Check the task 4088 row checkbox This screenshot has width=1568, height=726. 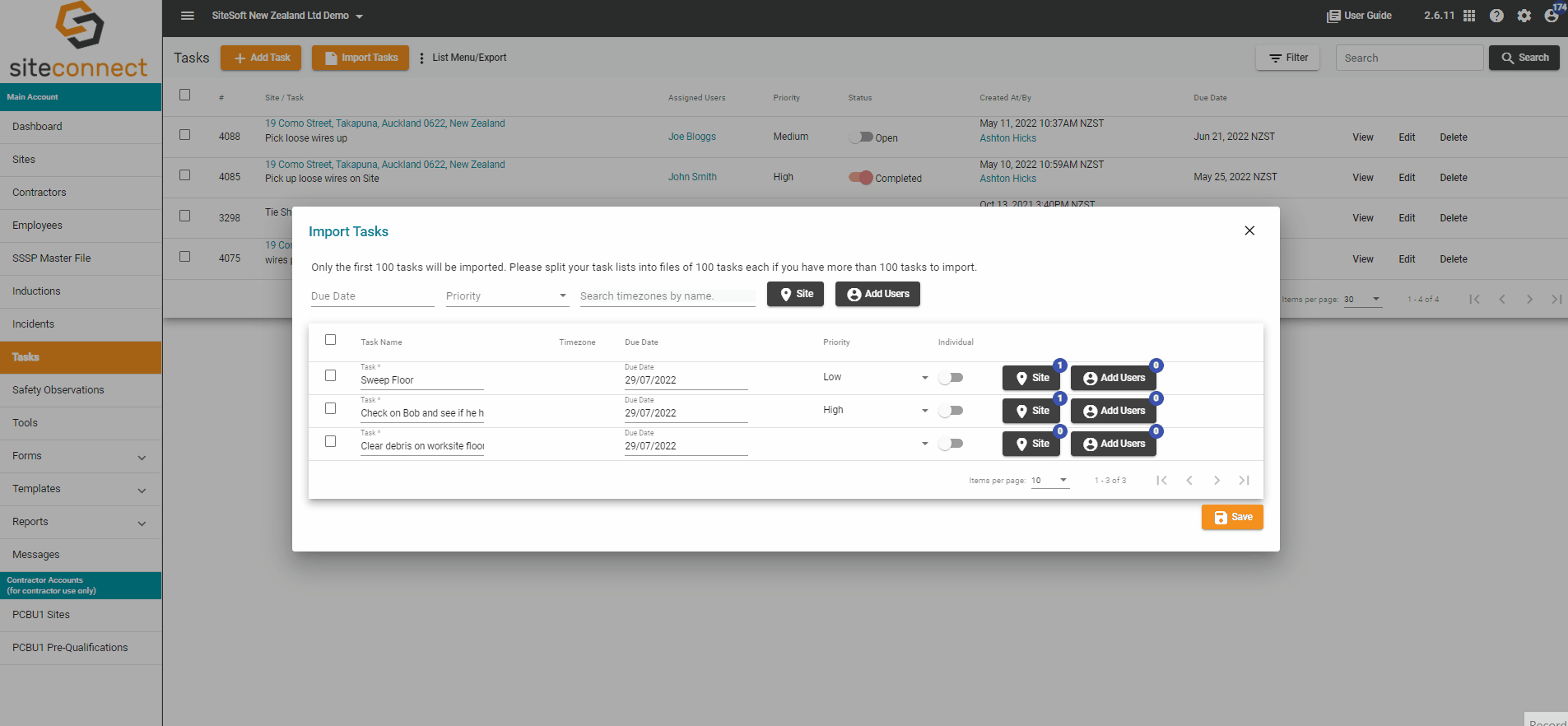(185, 135)
